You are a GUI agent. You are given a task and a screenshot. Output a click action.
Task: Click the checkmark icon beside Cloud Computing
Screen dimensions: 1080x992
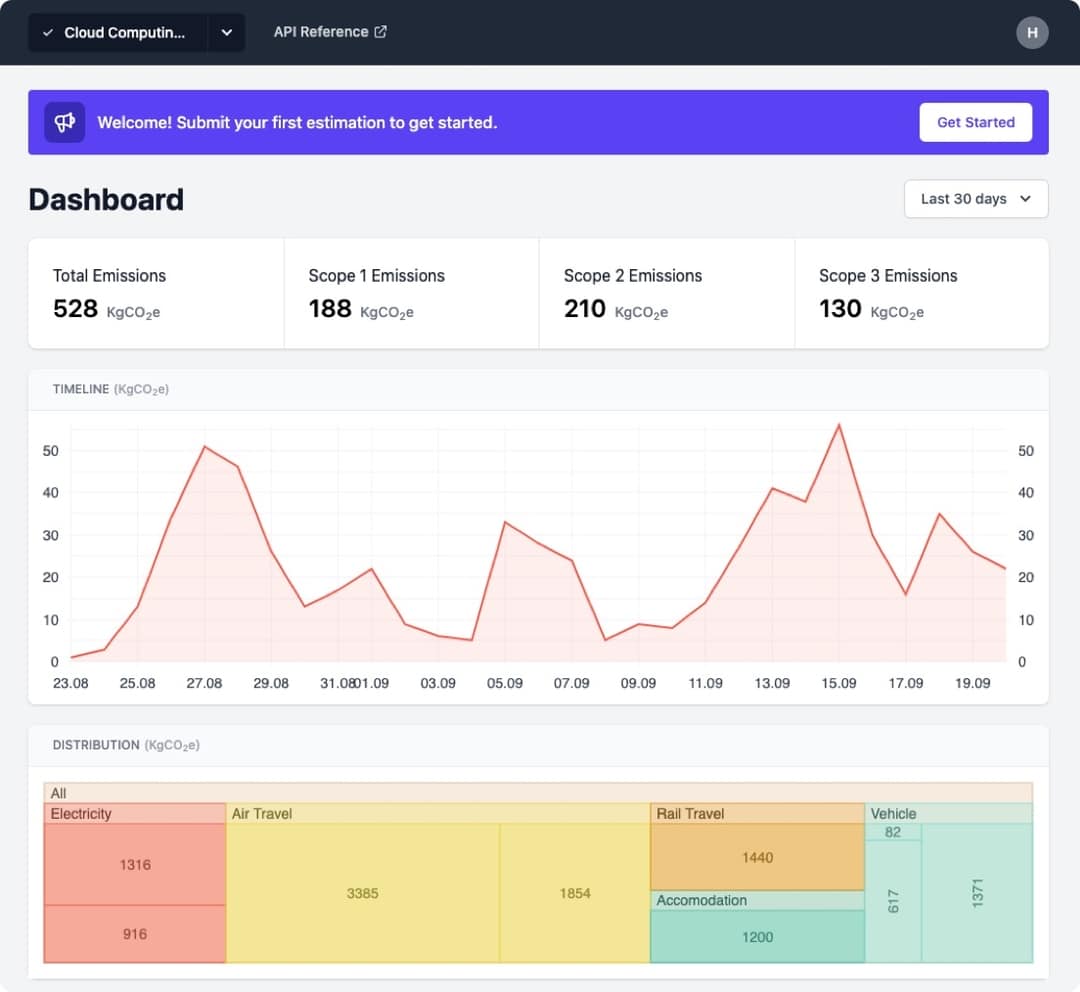[48, 33]
